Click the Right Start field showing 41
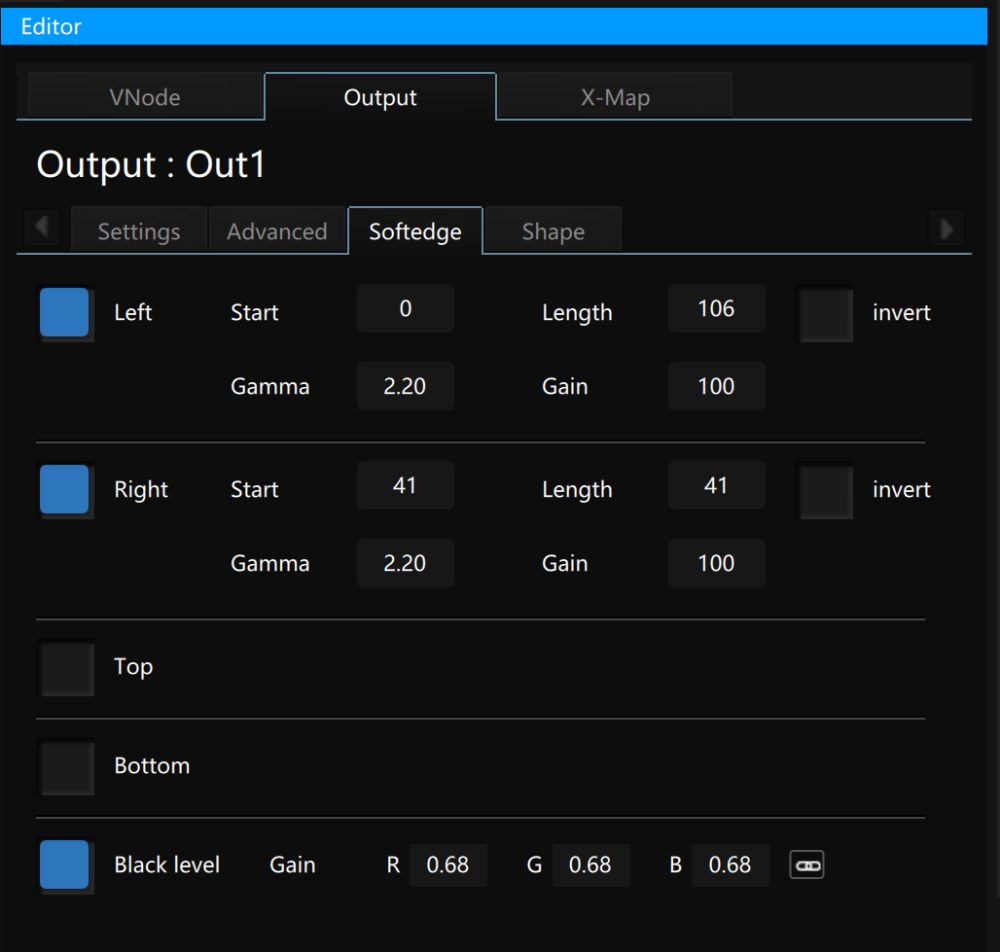Image resolution: width=1000 pixels, height=952 pixels. click(406, 485)
